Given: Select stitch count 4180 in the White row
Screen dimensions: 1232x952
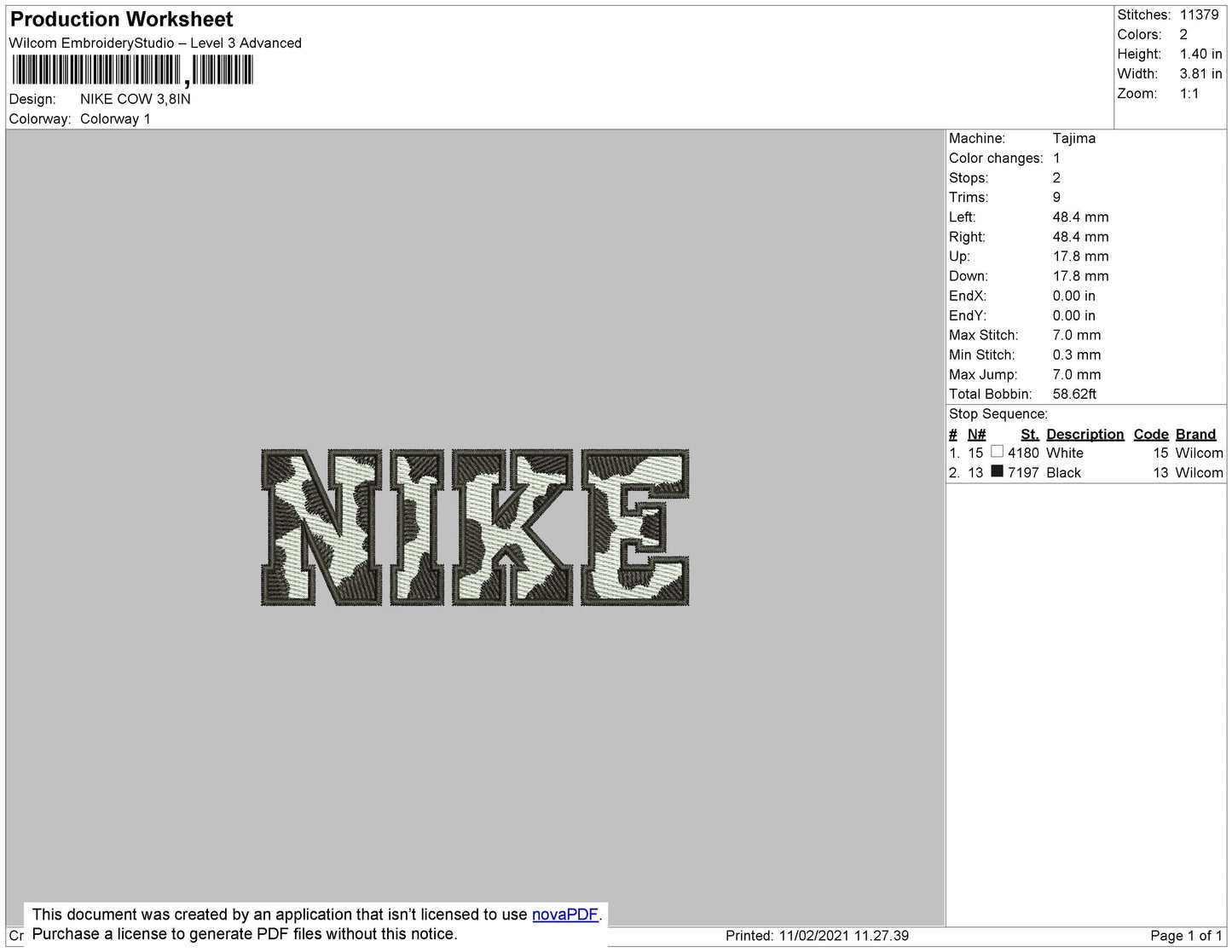Looking at the screenshot, I should click(x=1023, y=453).
